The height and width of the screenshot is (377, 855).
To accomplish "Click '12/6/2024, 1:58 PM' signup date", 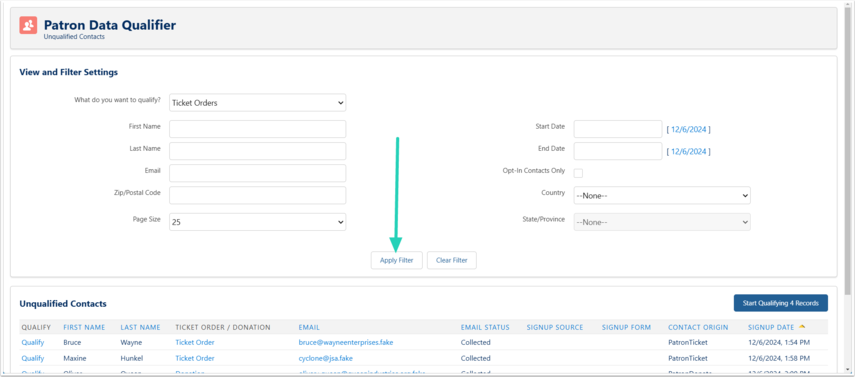I will pos(779,358).
